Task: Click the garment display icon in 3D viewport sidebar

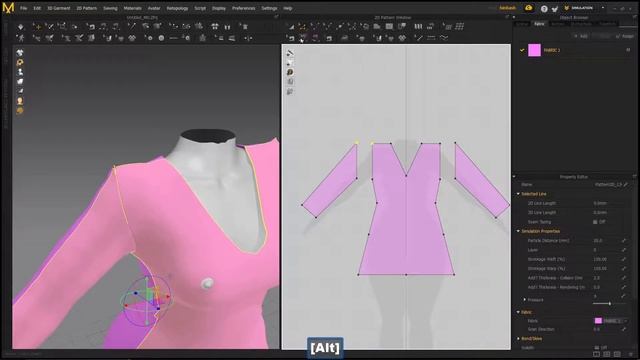Action: pos(20,53)
